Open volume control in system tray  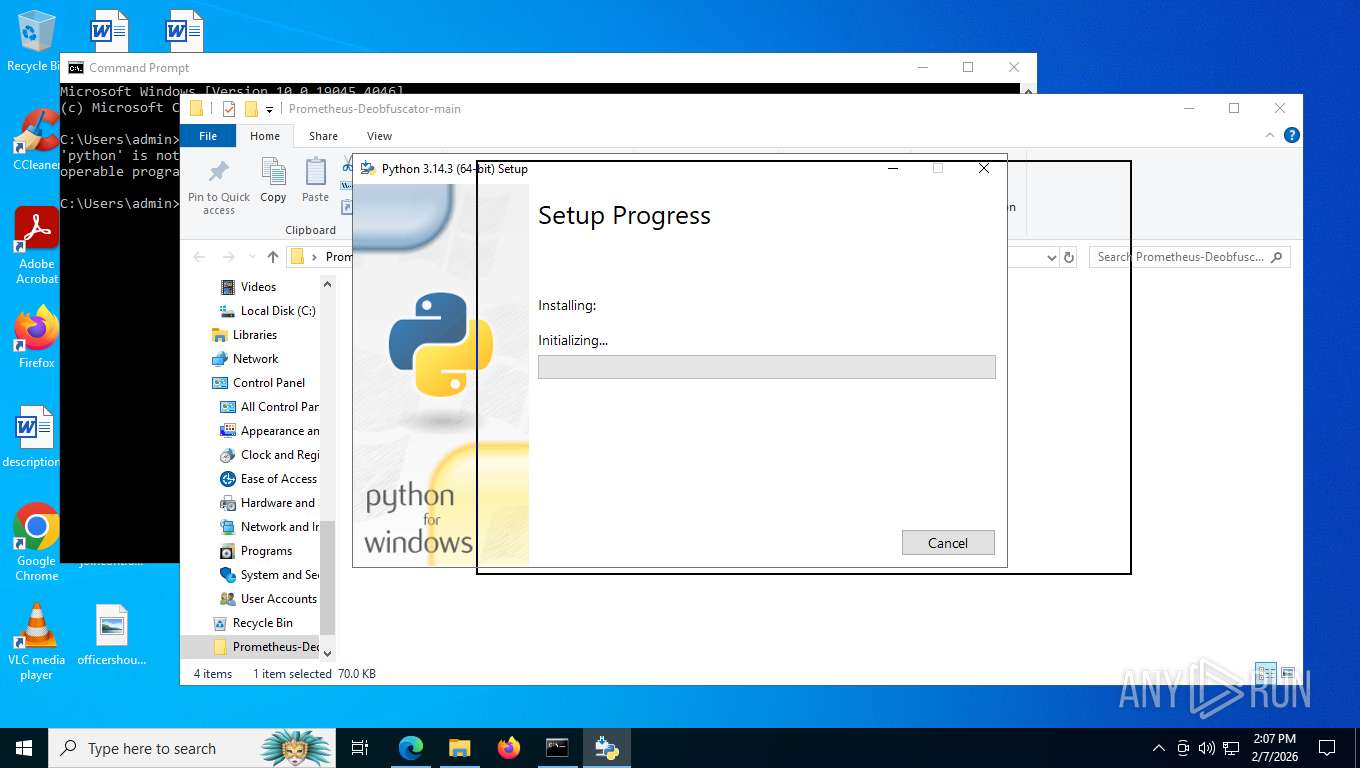point(1206,748)
